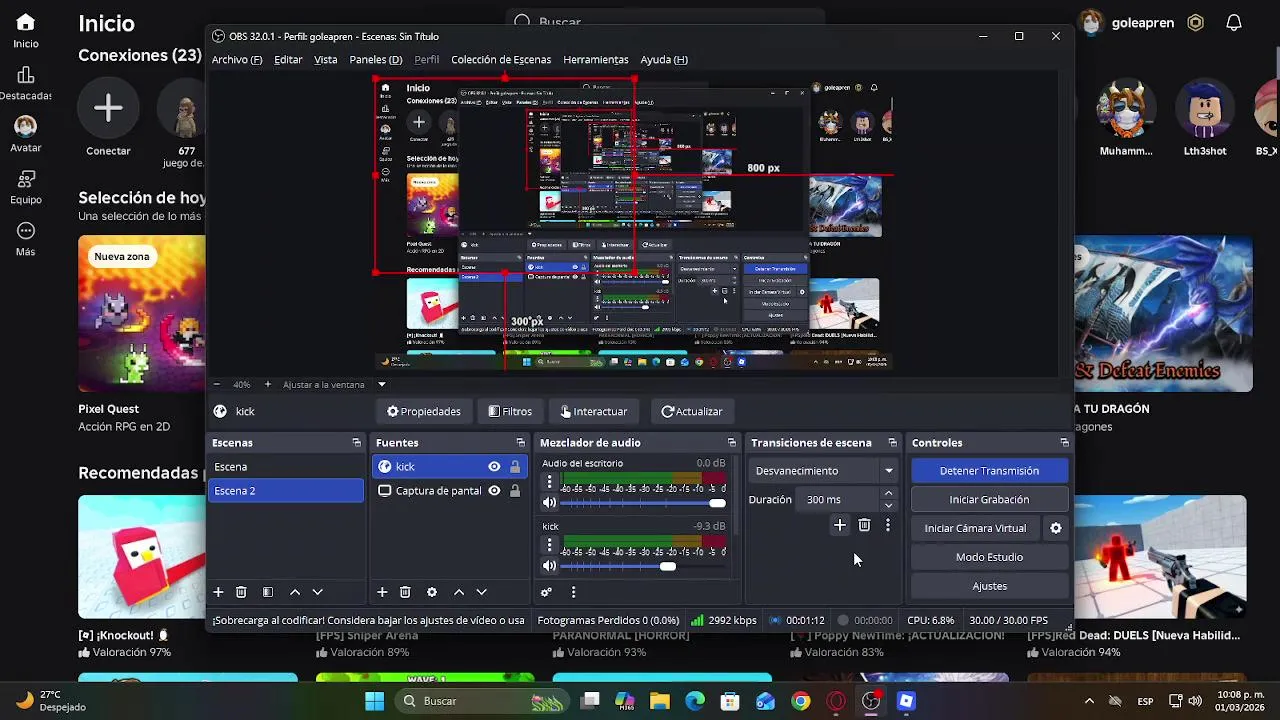The width and height of the screenshot is (1280, 720).
Task: Open transition properties three-dot menu
Action: (x=887, y=525)
